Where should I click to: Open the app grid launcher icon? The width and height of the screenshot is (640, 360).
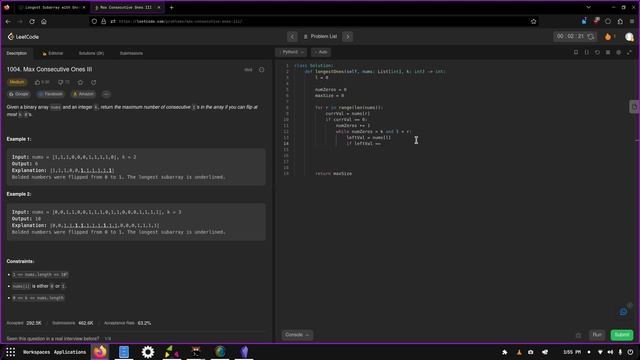click(x=11, y=352)
